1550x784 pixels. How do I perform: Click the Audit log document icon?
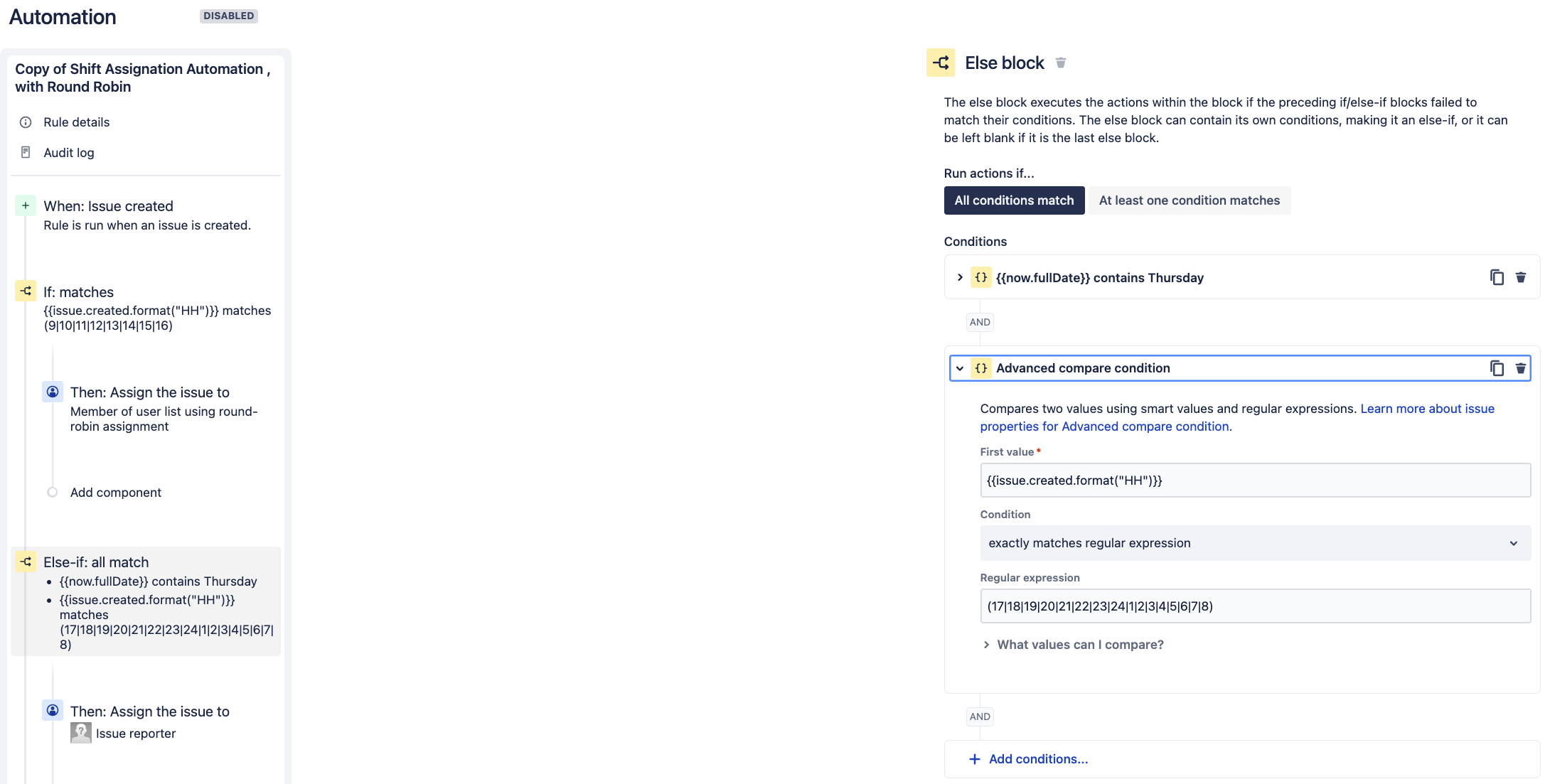[26, 152]
